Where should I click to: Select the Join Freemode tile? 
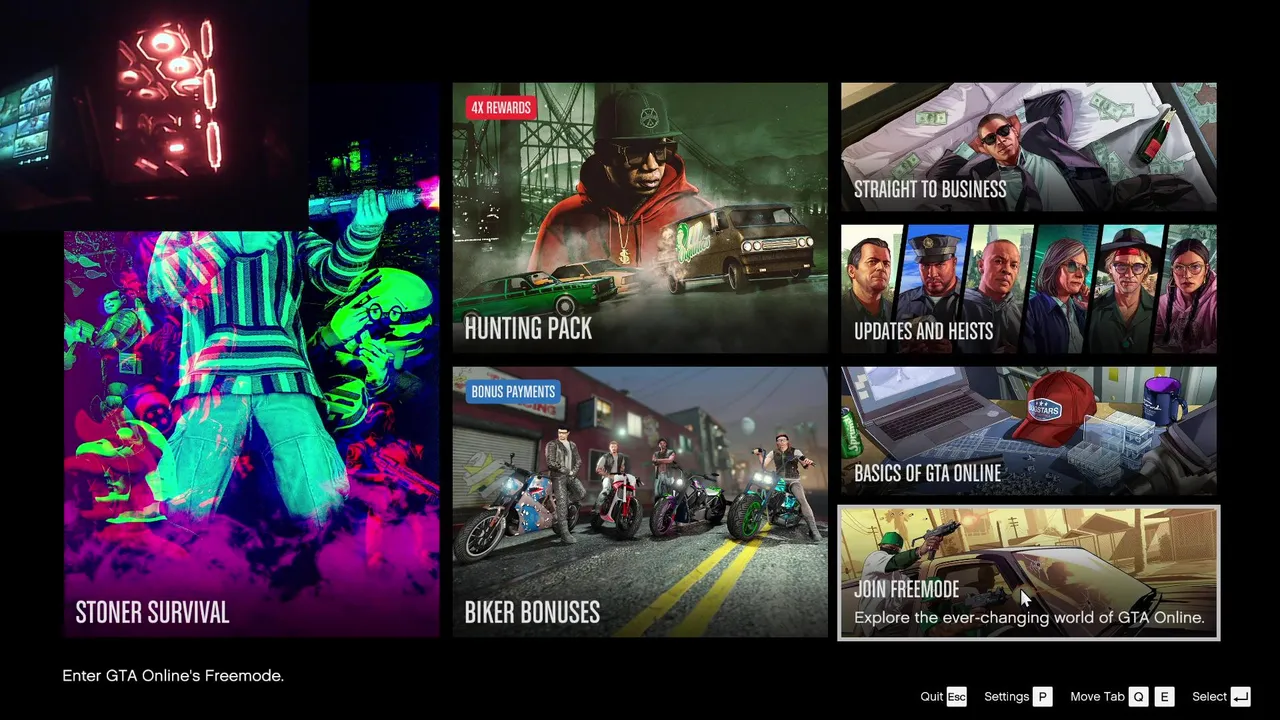tap(1029, 573)
